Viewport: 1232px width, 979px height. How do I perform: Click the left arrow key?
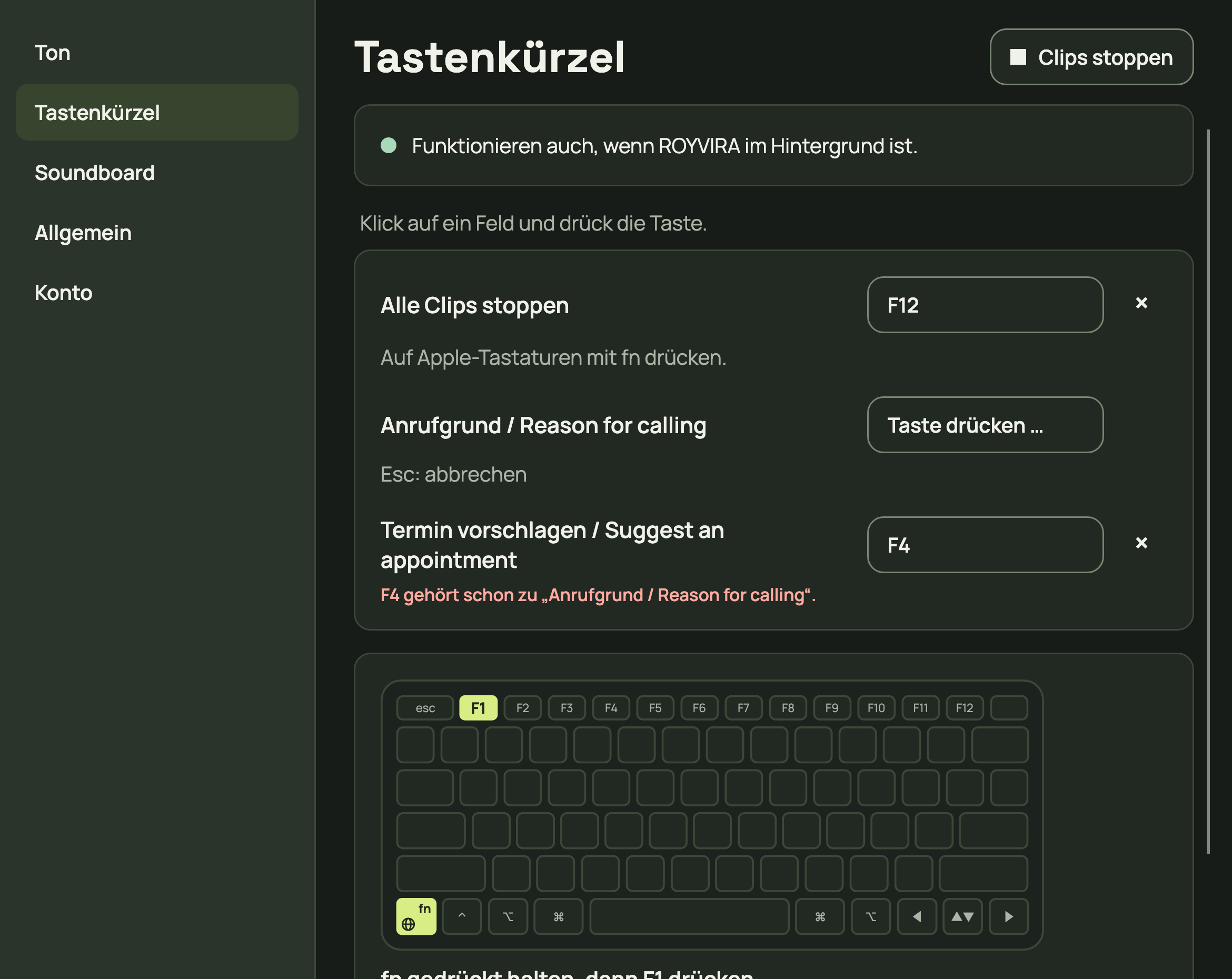[x=917, y=916]
